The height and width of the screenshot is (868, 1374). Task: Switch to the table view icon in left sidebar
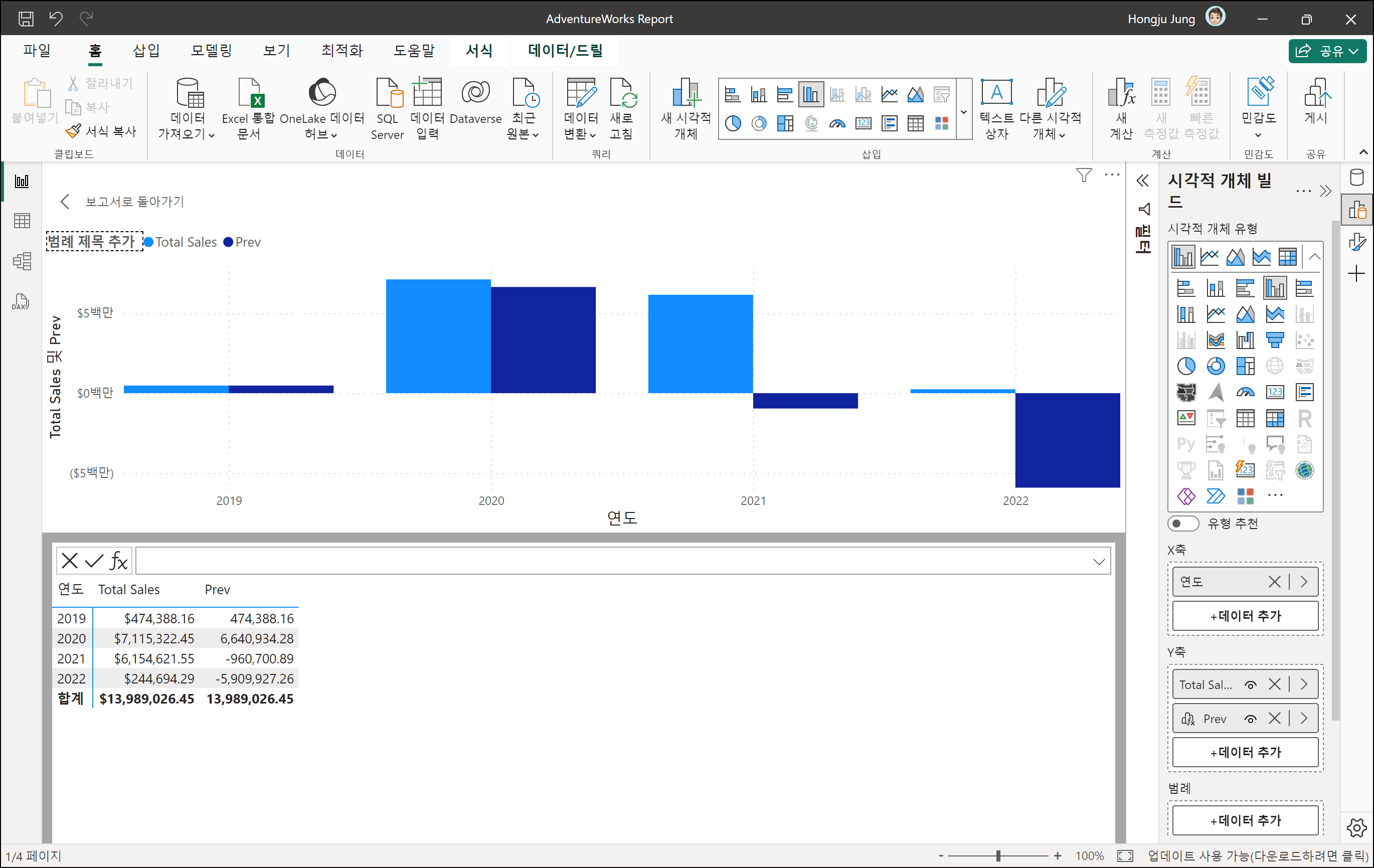(22, 221)
